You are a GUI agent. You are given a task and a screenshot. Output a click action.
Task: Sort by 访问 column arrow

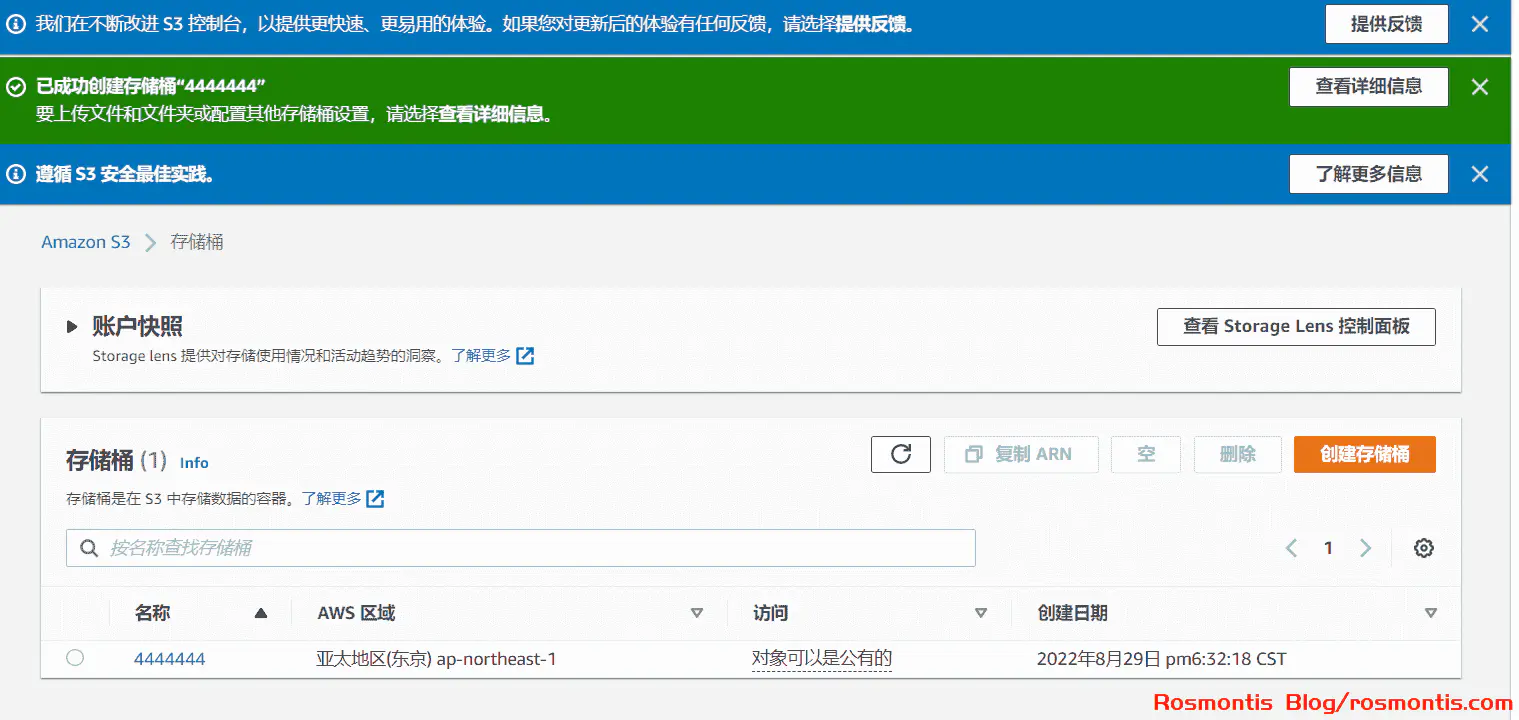click(x=981, y=613)
